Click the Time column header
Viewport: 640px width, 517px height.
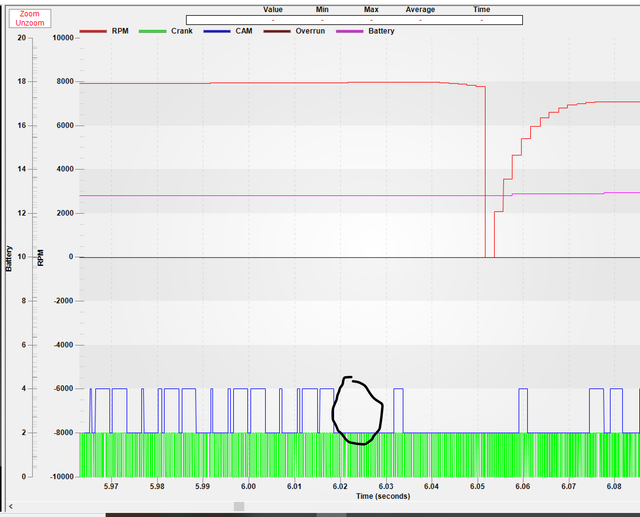point(482,9)
